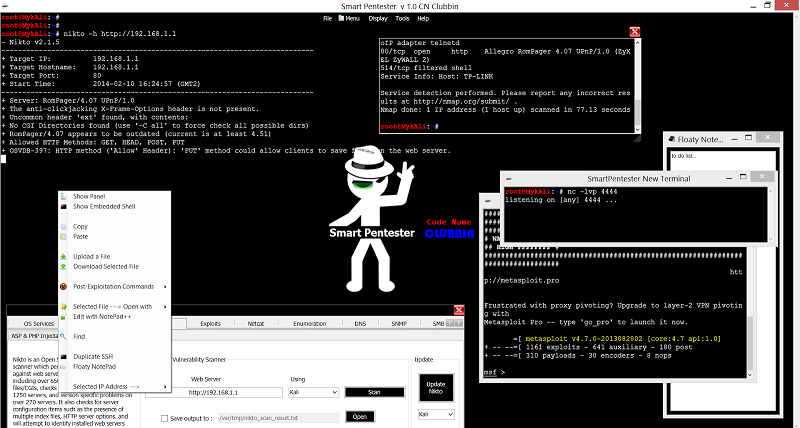Screen dimensions: 800x428
Task: Expand the Selected IP Address submenu arrow
Action: click(165, 387)
